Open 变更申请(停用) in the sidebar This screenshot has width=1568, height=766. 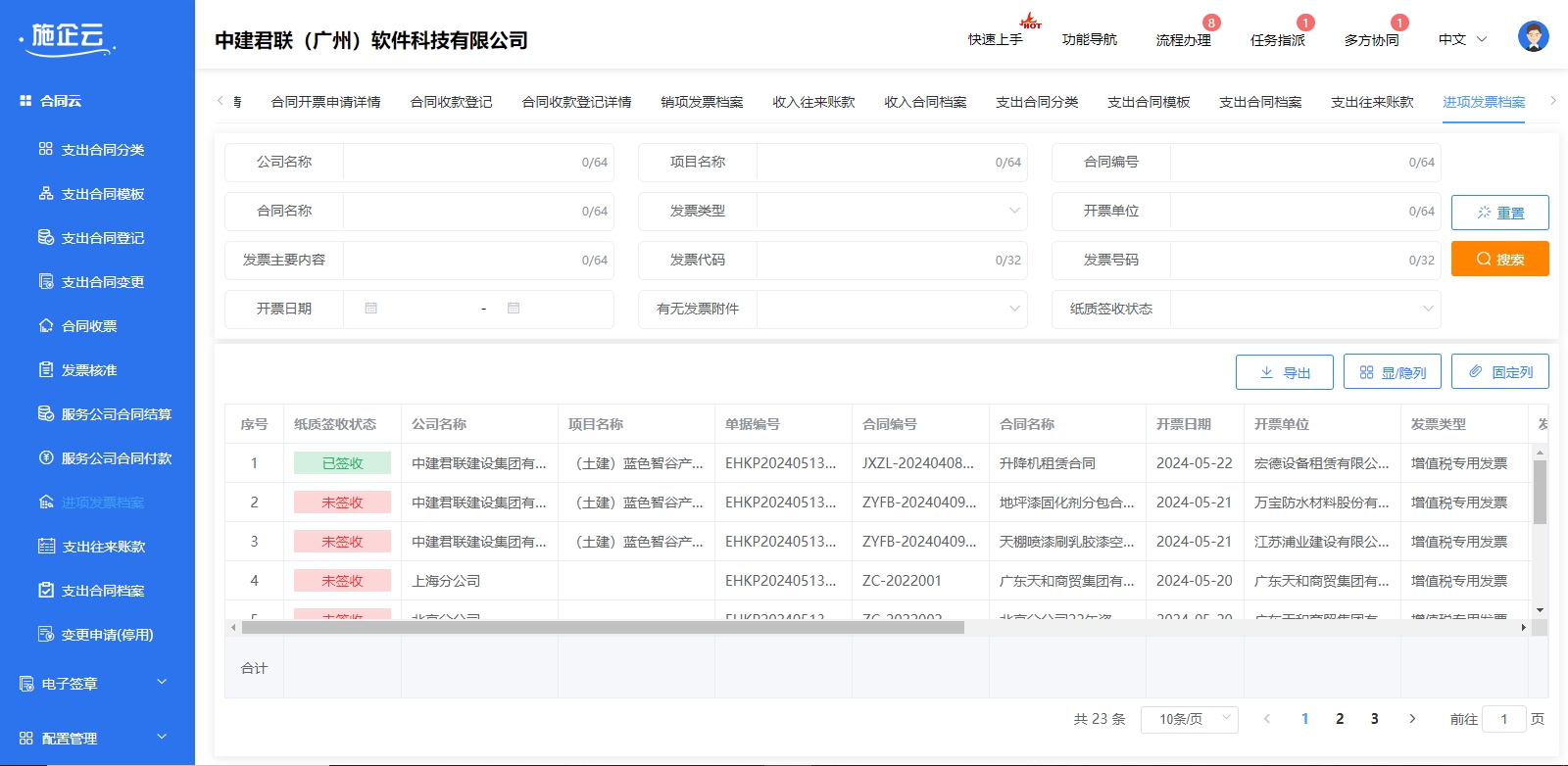click(x=97, y=635)
